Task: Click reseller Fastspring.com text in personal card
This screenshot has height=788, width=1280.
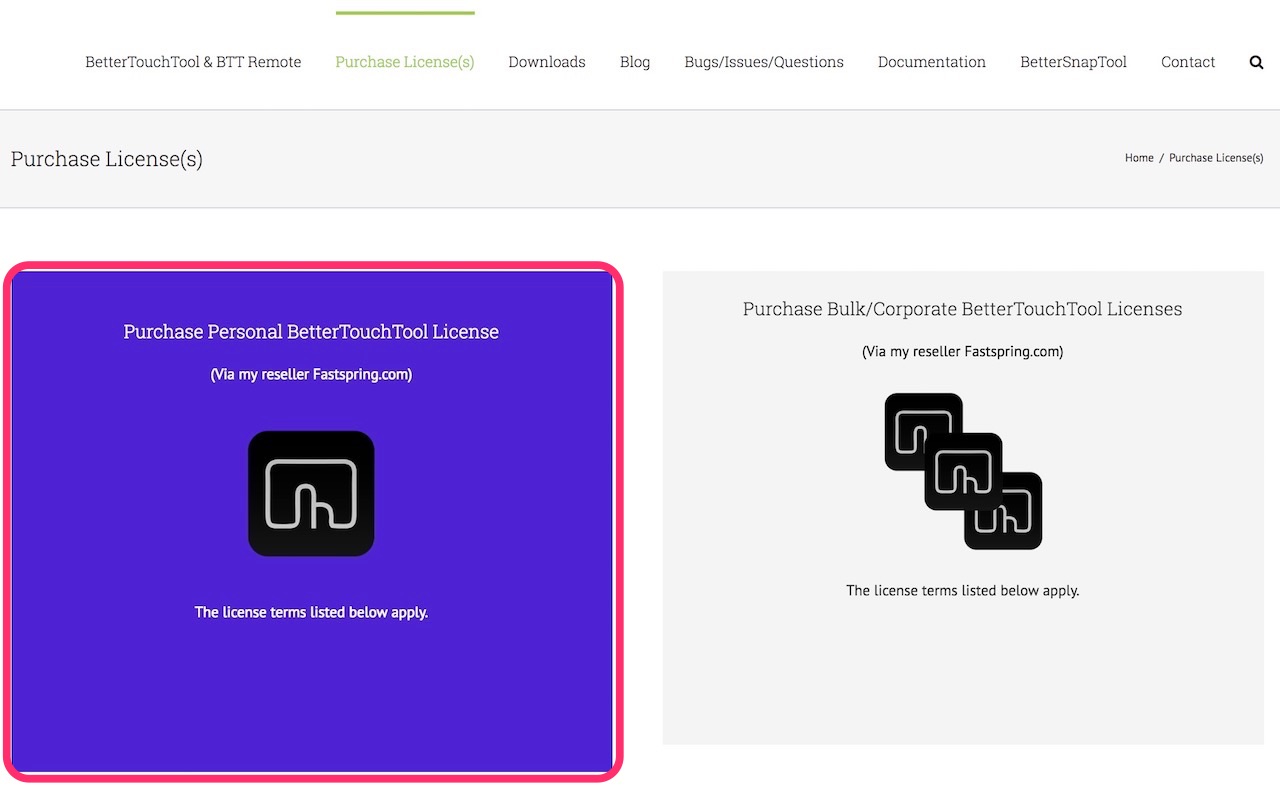Action: coord(311,374)
